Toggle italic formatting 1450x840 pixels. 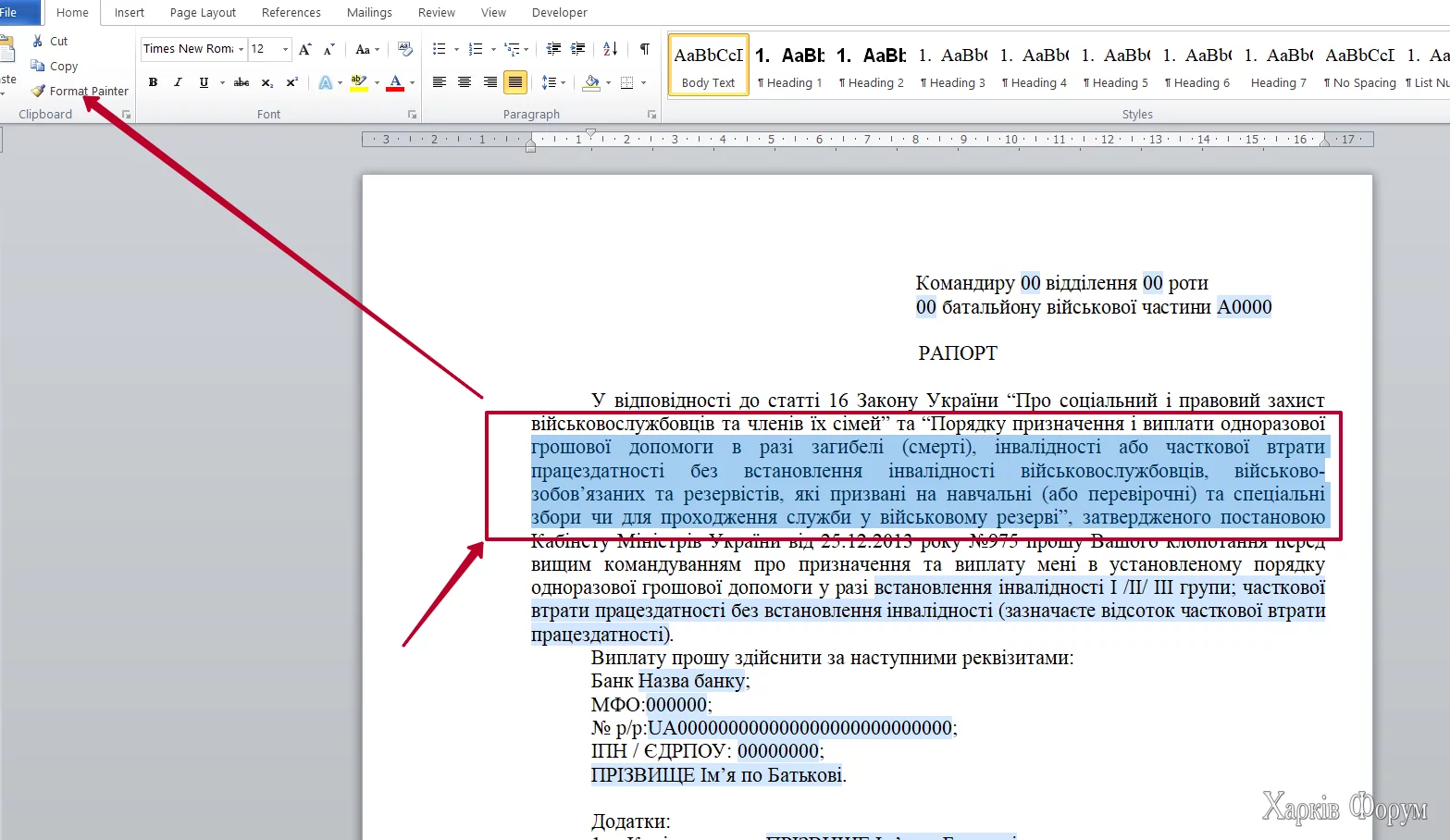[178, 82]
